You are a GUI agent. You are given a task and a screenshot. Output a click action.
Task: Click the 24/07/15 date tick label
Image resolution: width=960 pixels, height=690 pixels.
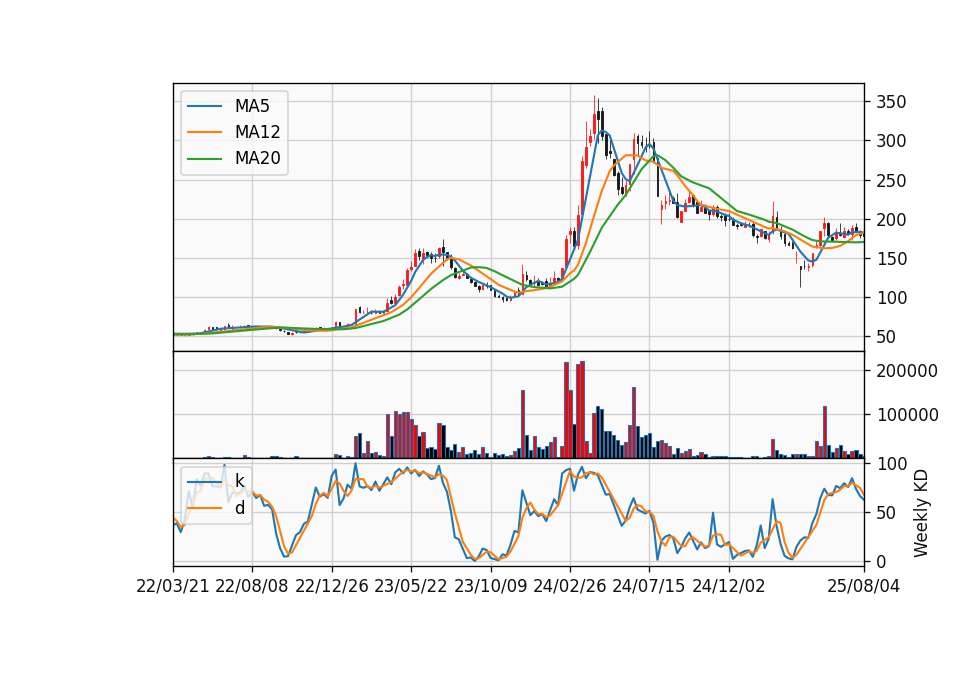tap(649, 586)
